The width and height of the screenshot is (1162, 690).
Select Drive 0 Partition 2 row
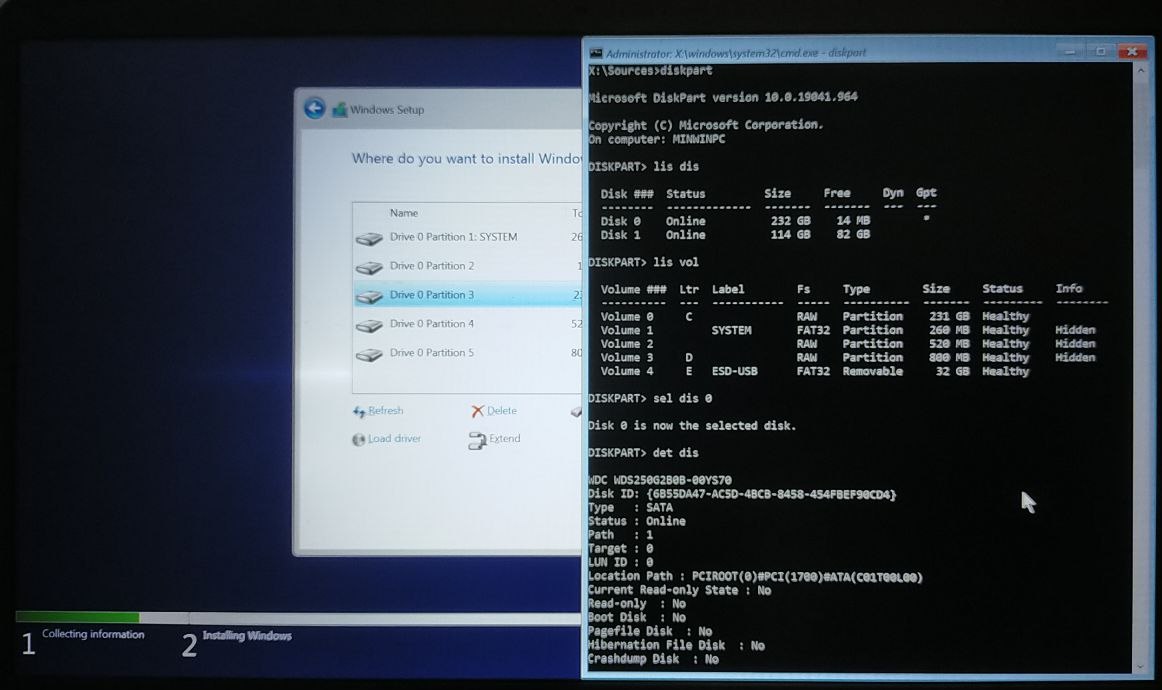pos(468,266)
